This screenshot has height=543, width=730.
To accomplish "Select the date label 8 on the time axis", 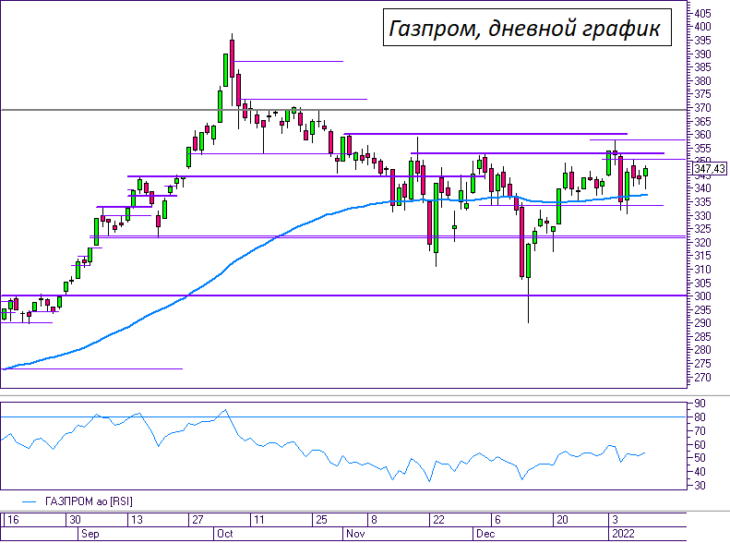I will [374, 520].
